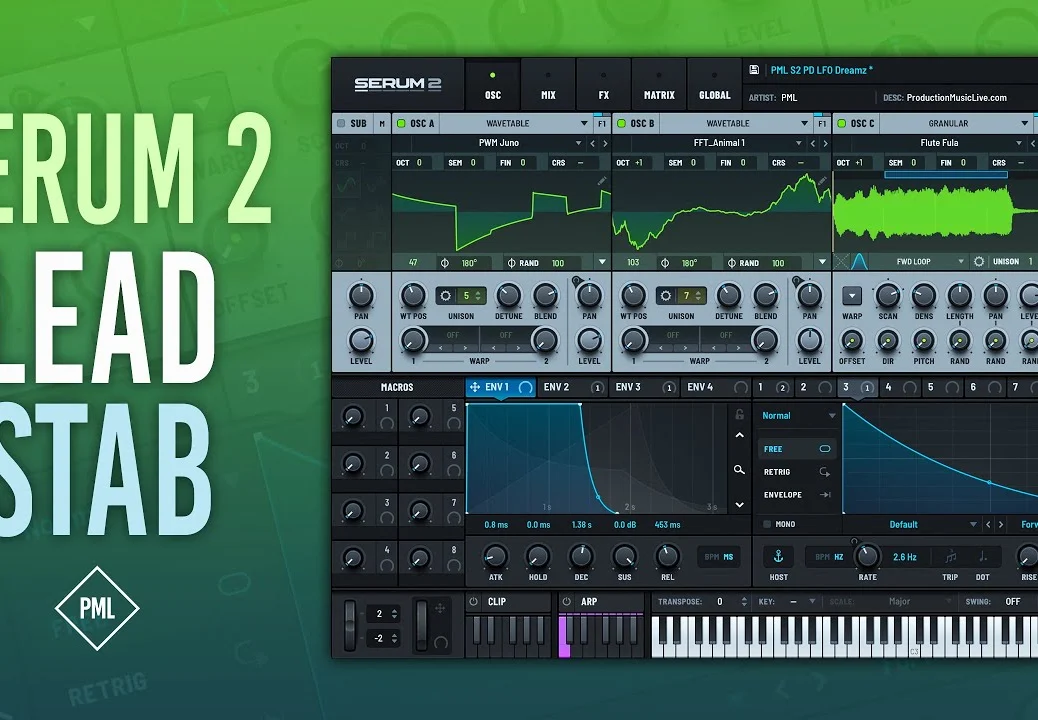The width and height of the screenshot is (1038, 720).
Task: Switch to the MATRIX tab
Action: [x=659, y=85]
